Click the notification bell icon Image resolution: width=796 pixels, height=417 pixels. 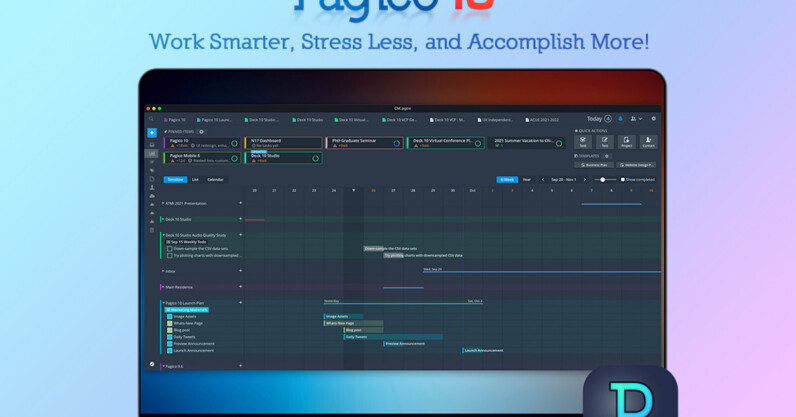pyautogui.click(x=621, y=118)
